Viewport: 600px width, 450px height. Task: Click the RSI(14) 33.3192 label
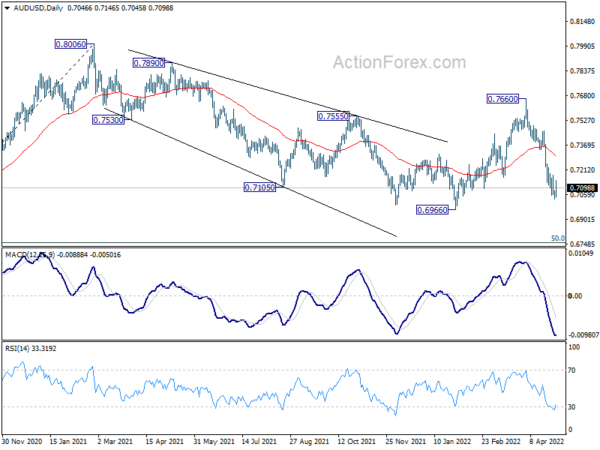tap(31, 349)
